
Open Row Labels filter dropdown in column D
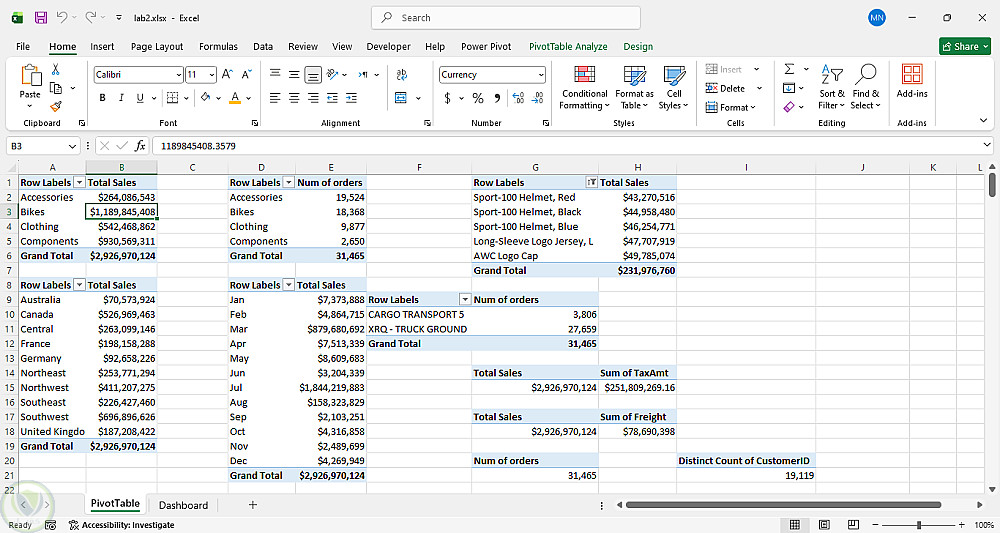pos(289,183)
